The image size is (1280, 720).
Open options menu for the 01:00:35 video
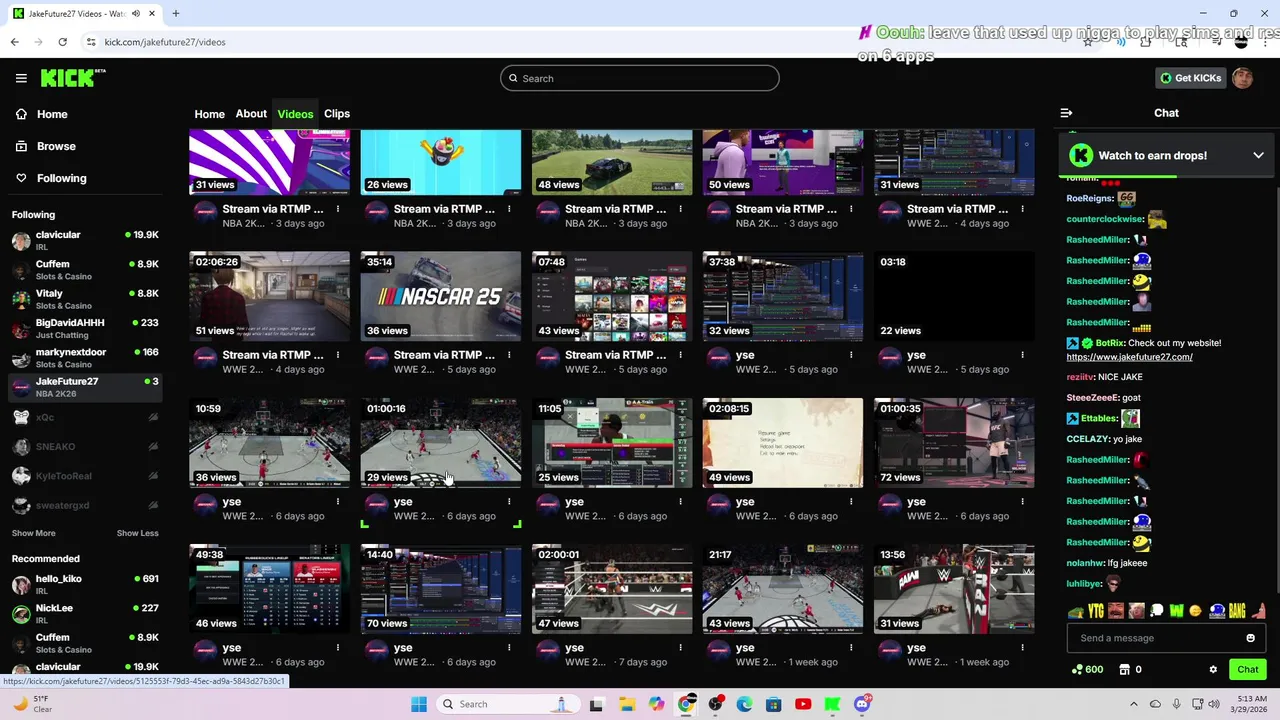click(1022, 502)
